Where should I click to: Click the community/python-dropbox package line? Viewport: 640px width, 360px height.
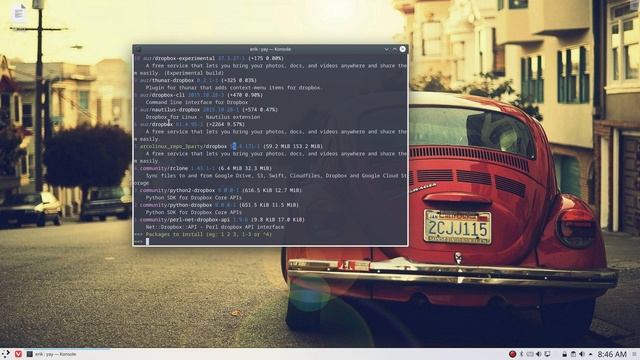[x=217, y=205]
